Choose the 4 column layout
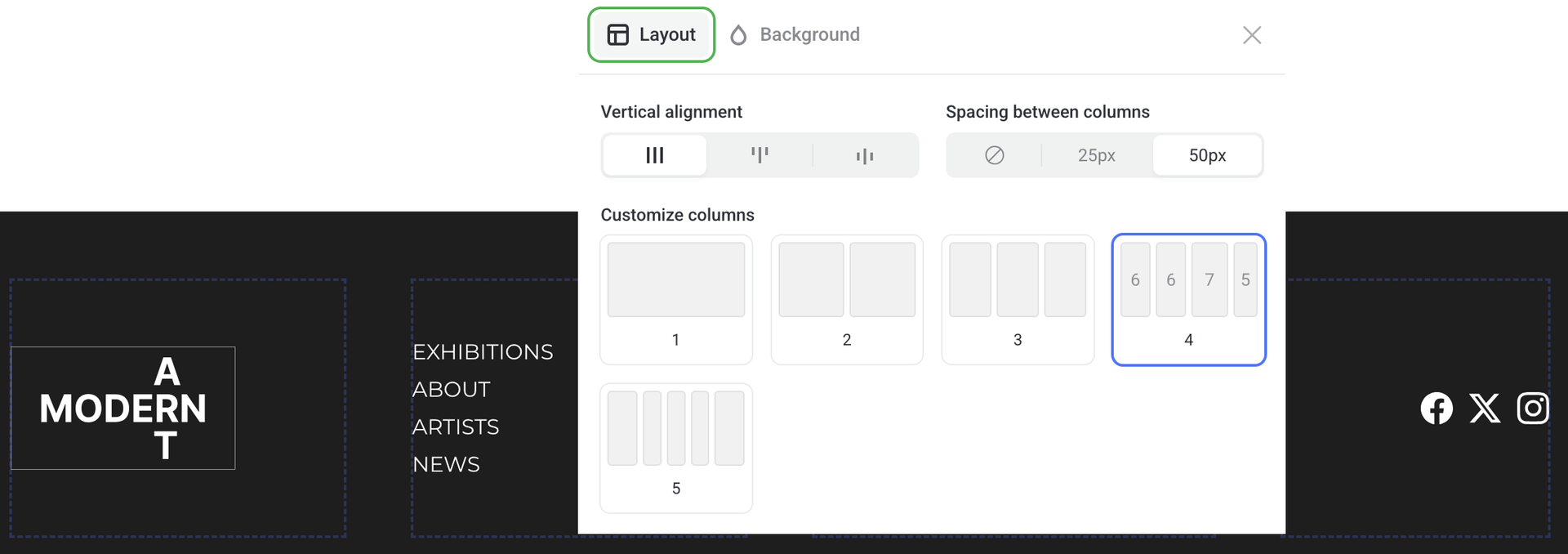Viewport: 1568px width, 554px height. pyautogui.click(x=1188, y=299)
